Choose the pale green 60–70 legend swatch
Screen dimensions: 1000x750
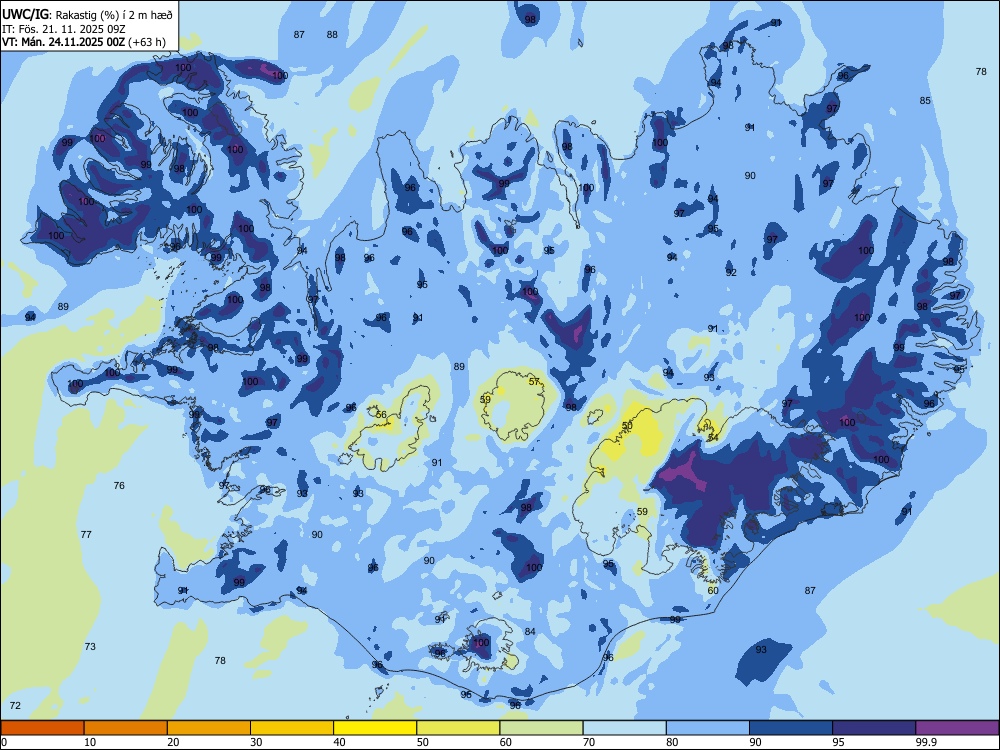point(541,728)
